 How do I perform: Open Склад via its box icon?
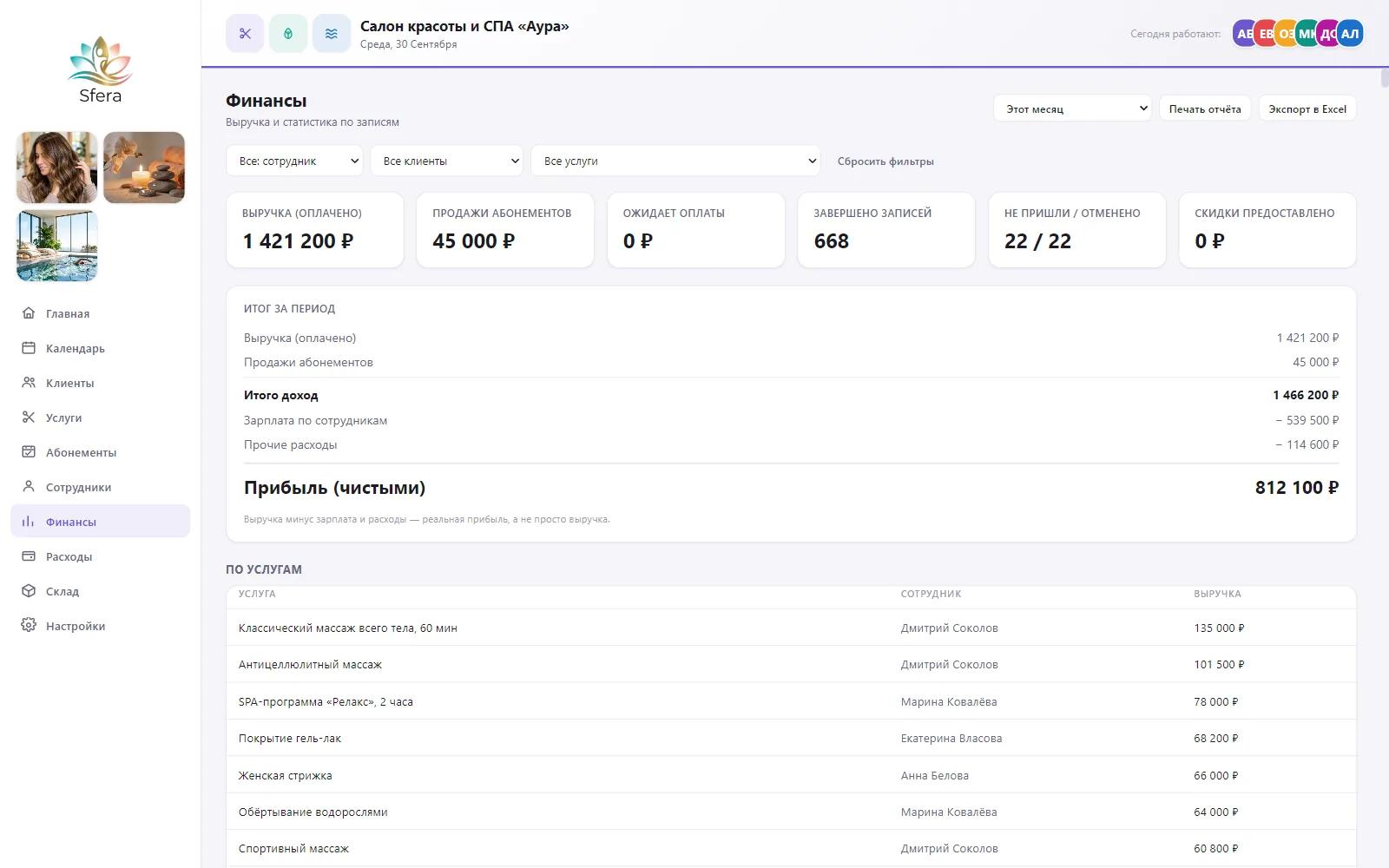click(29, 591)
